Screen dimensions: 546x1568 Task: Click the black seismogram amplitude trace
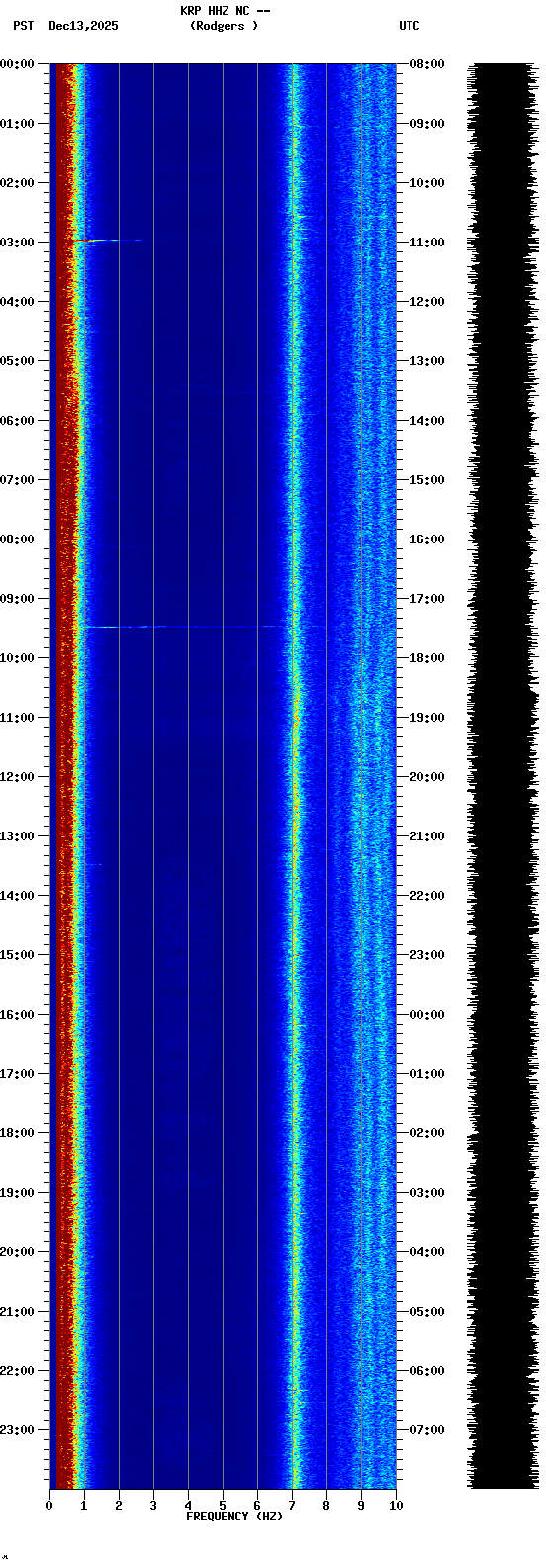click(x=502, y=776)
